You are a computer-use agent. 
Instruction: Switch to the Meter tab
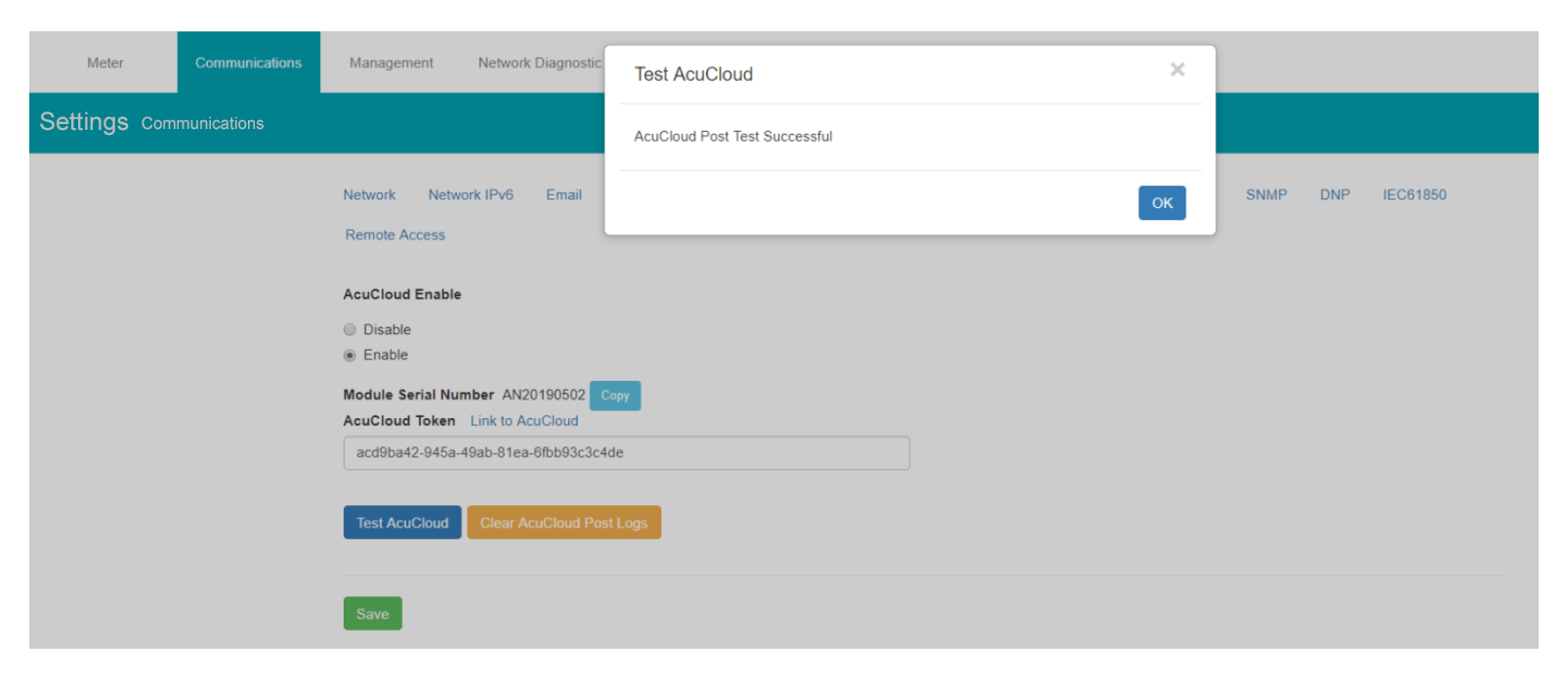coord(103,62)
